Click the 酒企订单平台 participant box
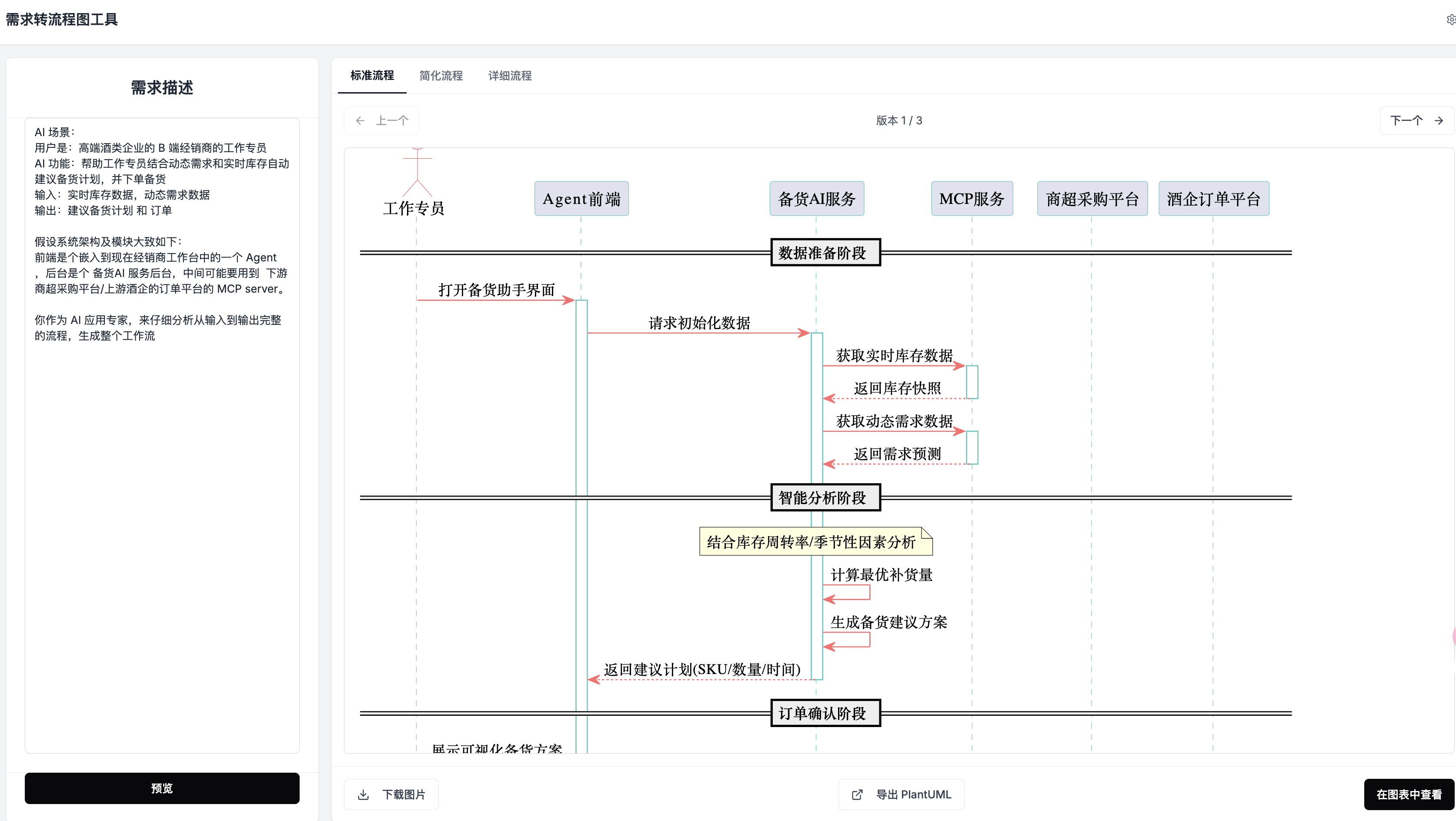1456x821 pixels. click(x=1213, y=199)
